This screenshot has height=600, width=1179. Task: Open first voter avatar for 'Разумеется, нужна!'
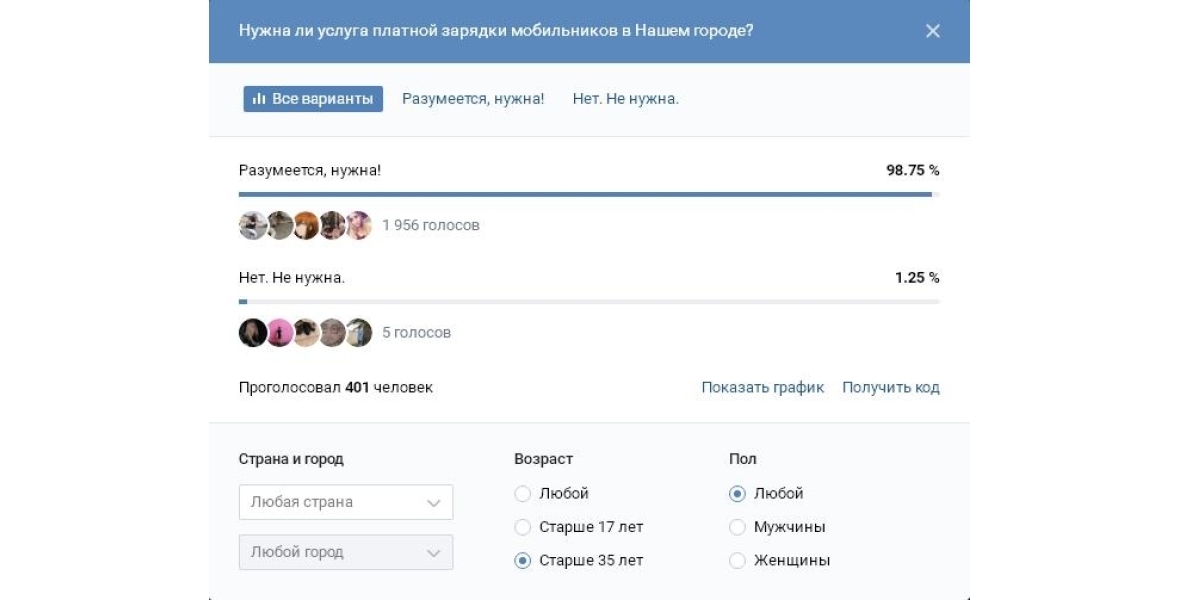coord(253,225)
